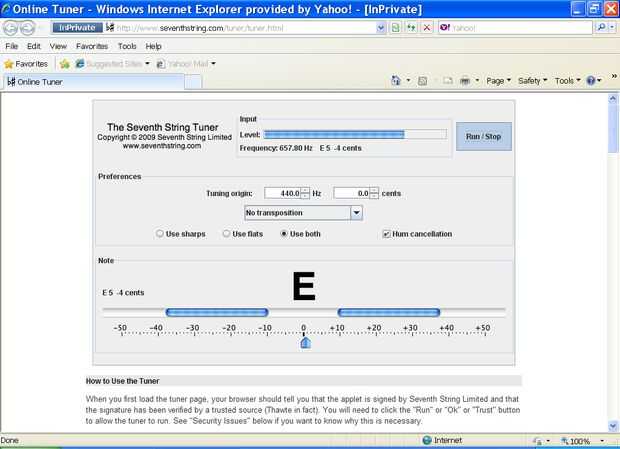
Task: Click the Hz value spinner arrows
Action: 305,193
